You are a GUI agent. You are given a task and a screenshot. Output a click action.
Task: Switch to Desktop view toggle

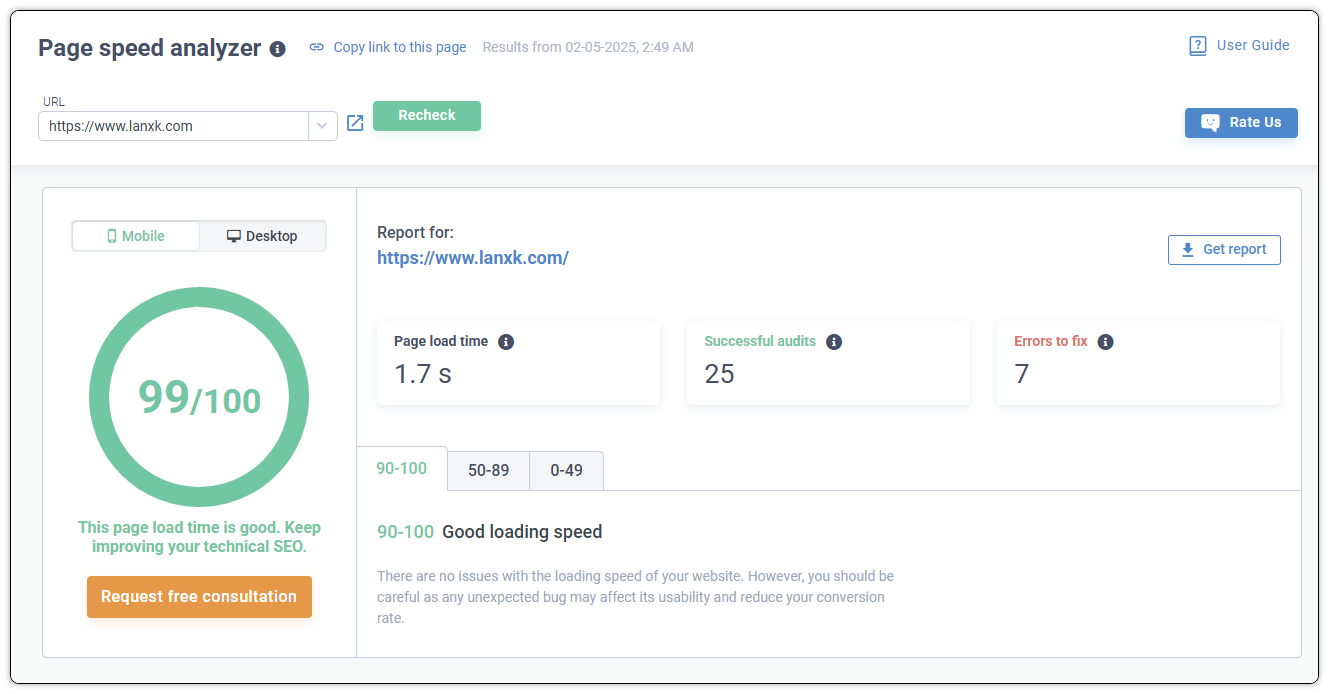[262, 236]
